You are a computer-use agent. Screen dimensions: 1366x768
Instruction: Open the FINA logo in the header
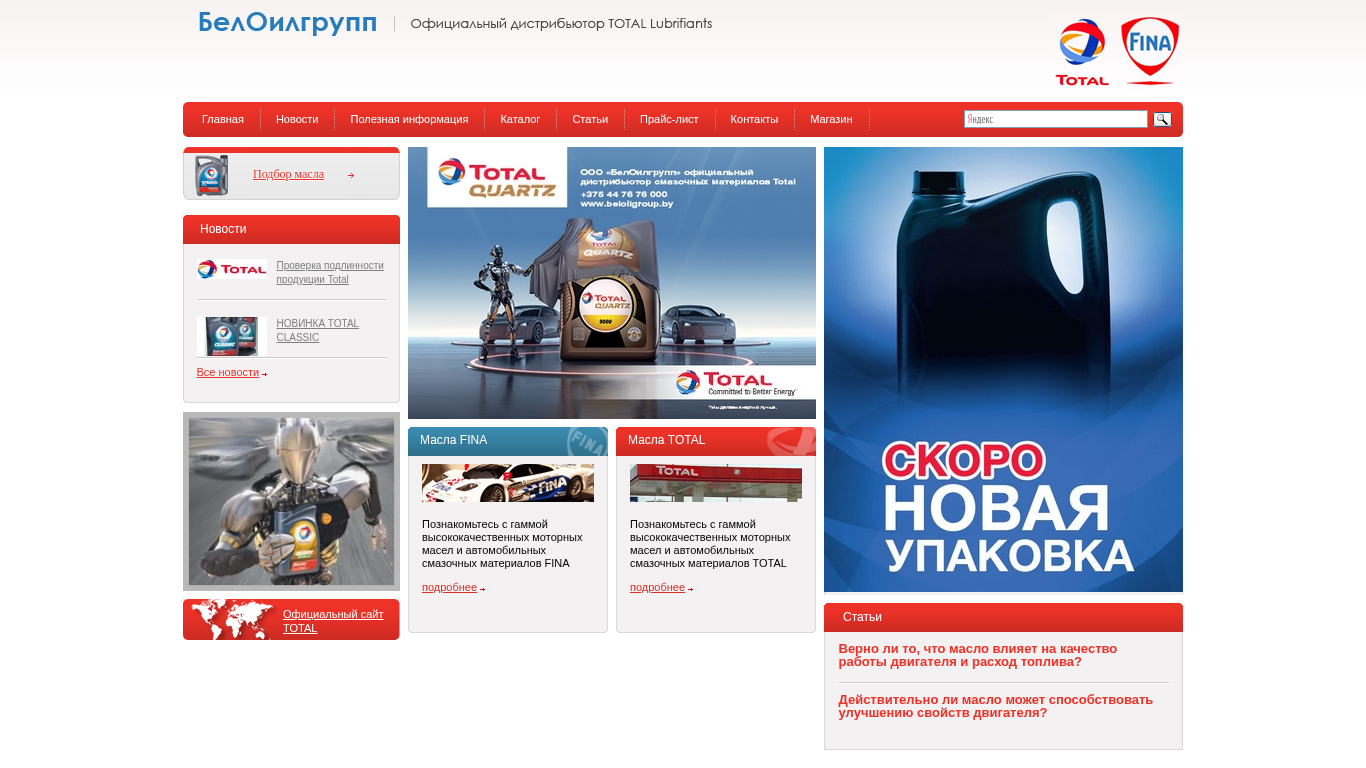(x=1150, y=51)
